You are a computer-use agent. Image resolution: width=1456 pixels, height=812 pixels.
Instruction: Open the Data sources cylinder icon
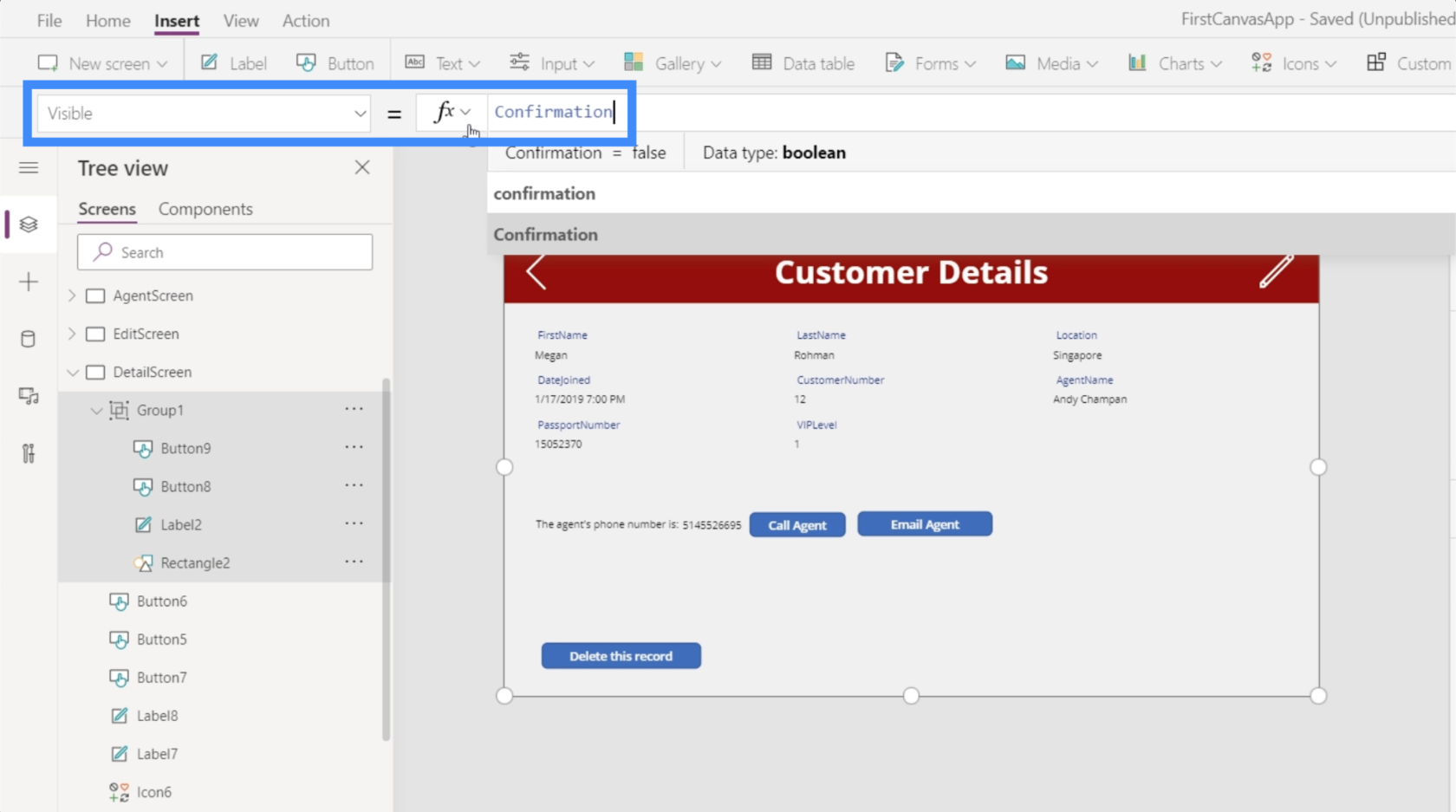29,339
